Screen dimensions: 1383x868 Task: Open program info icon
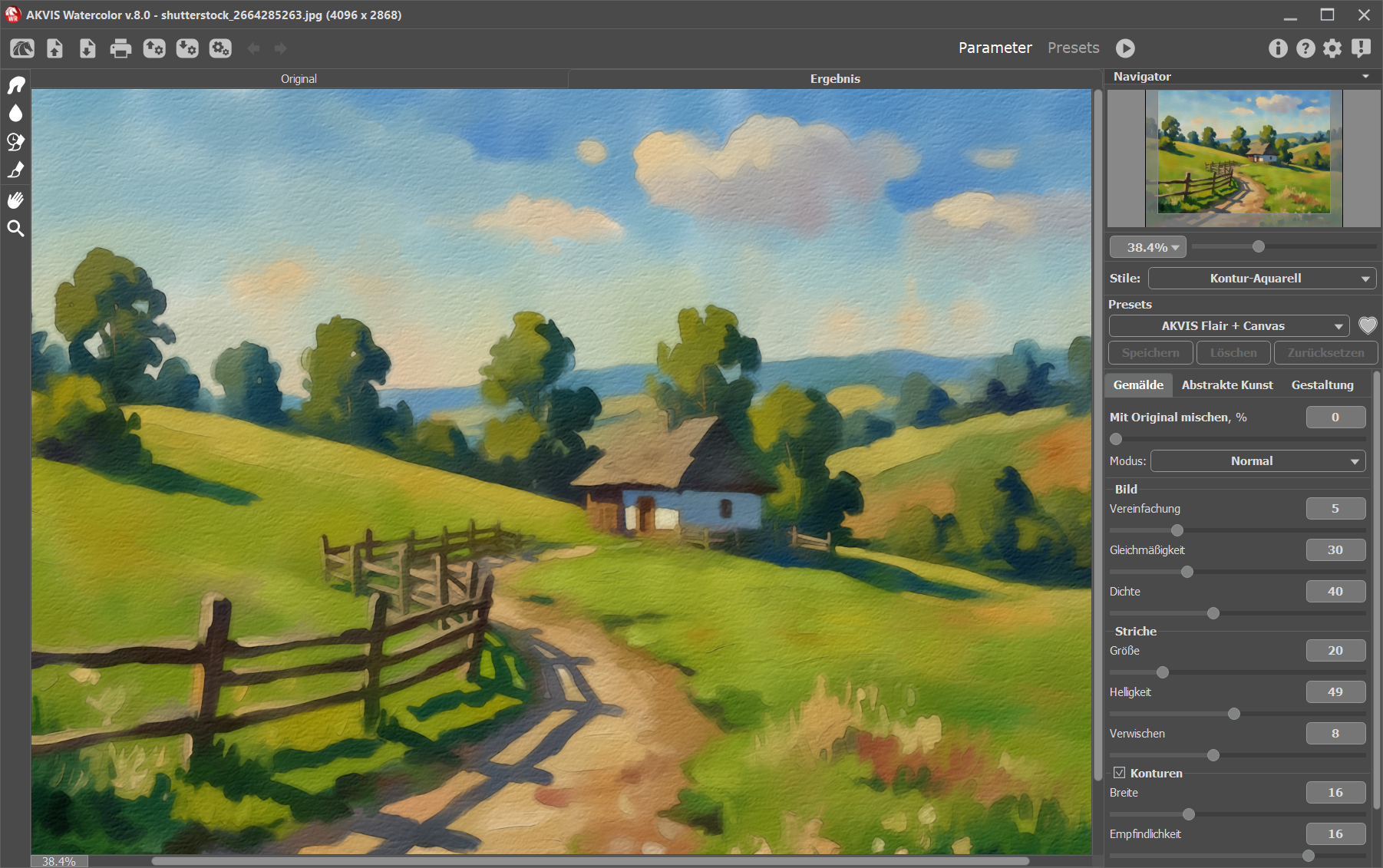pos(1277,48)
